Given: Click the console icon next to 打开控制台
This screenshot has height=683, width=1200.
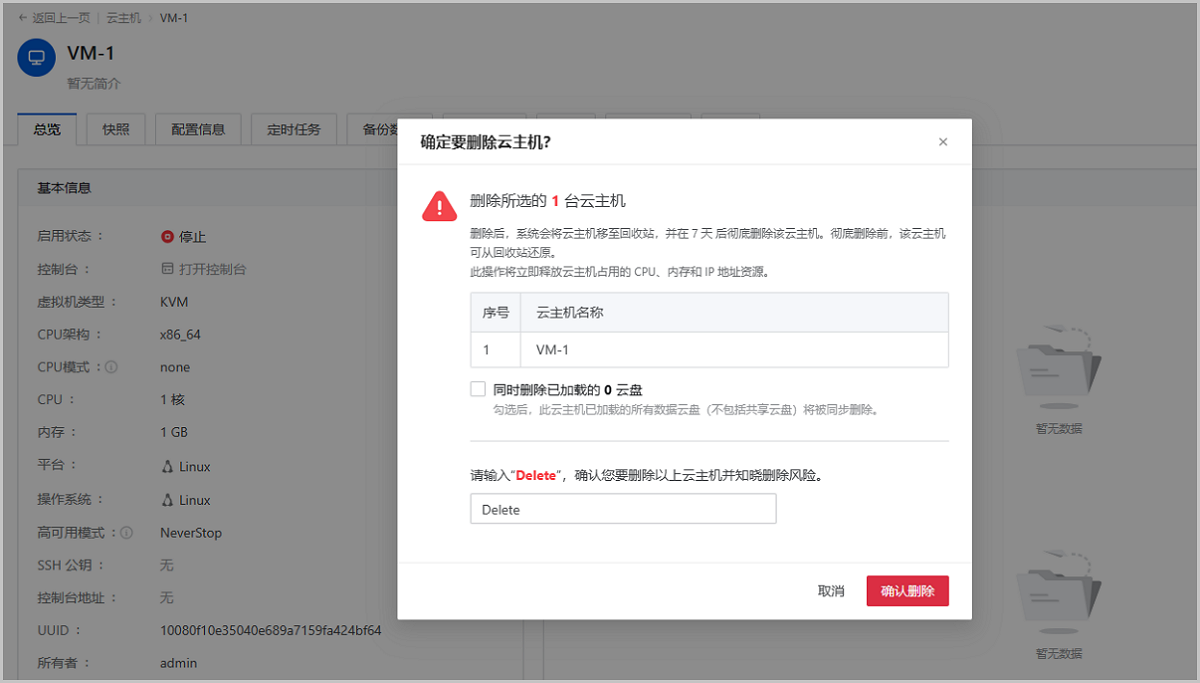Looking at the screenshot, I should tap(167, 269).
